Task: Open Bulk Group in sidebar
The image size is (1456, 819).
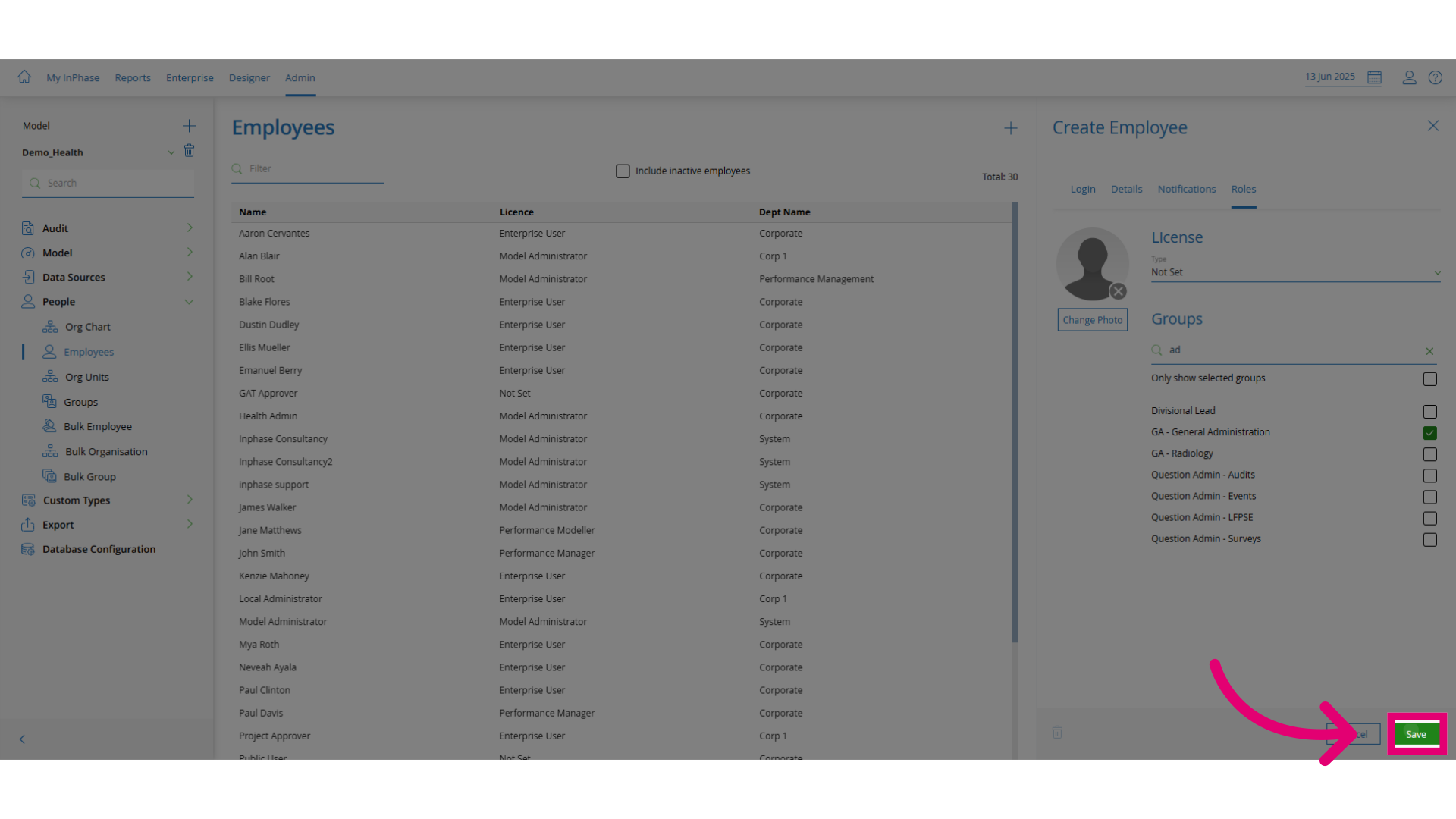Action: coord(89,476)
